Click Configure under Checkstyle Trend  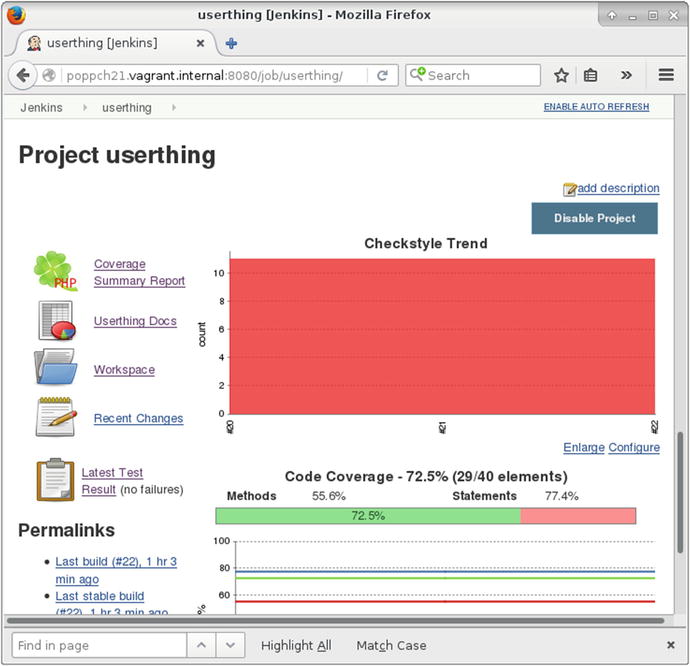634,448
